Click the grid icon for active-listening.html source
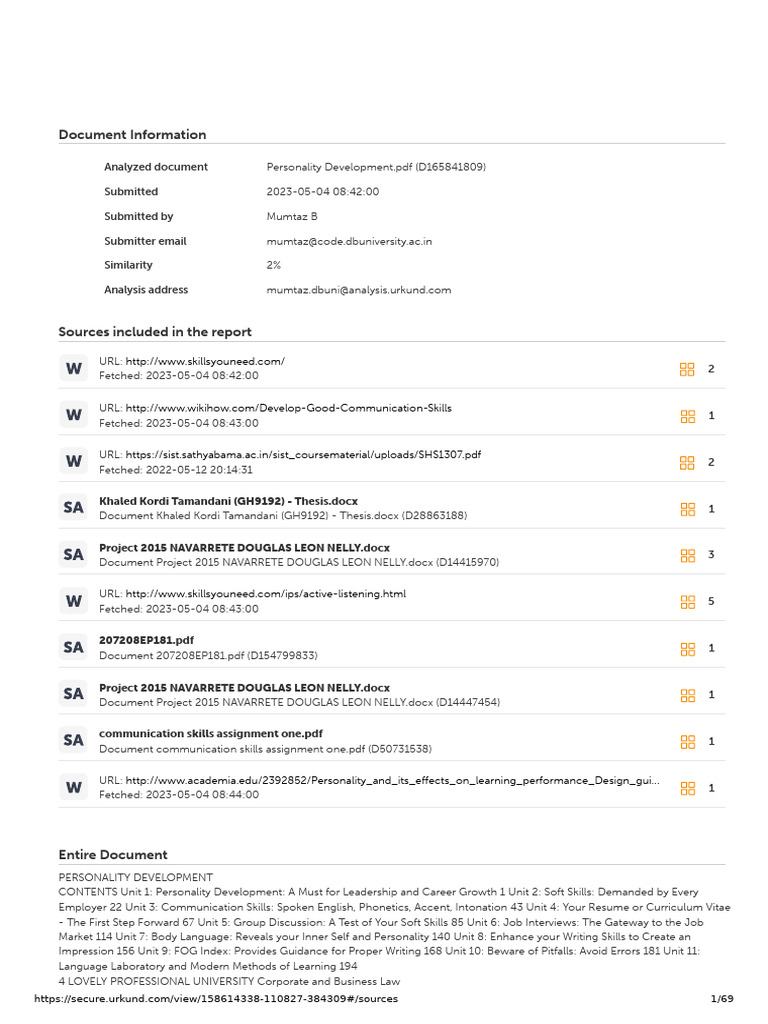768x1024 pixels. coord(687,602)
